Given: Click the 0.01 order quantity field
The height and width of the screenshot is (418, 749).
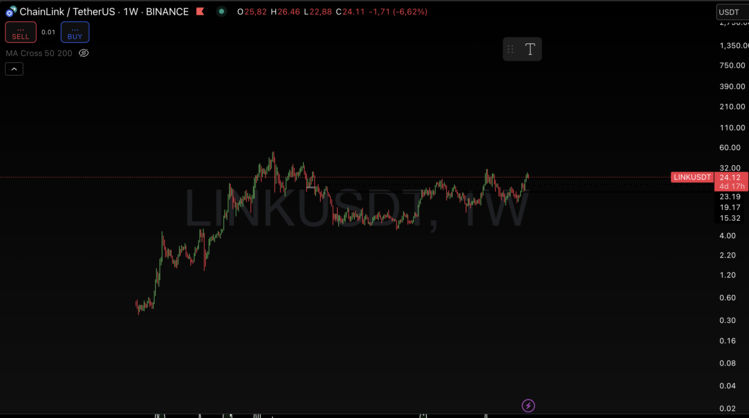Looking at the screenshot, I should pos(48,32).
